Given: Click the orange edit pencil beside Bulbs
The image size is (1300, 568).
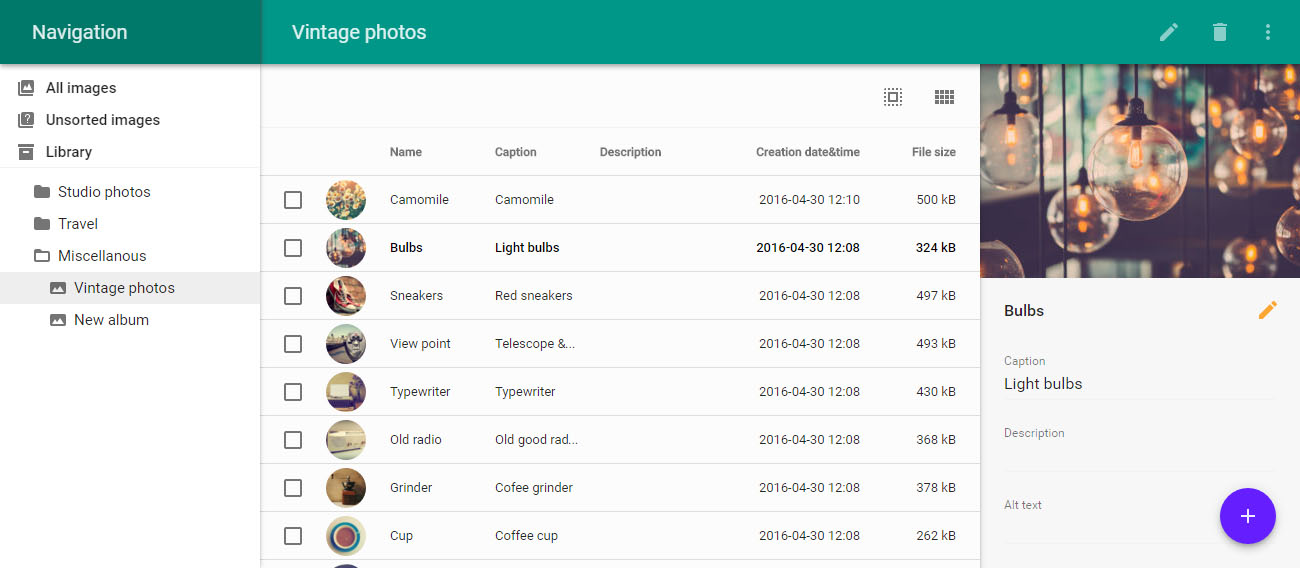Looking at the screenshot, I should coord(1267,310).
